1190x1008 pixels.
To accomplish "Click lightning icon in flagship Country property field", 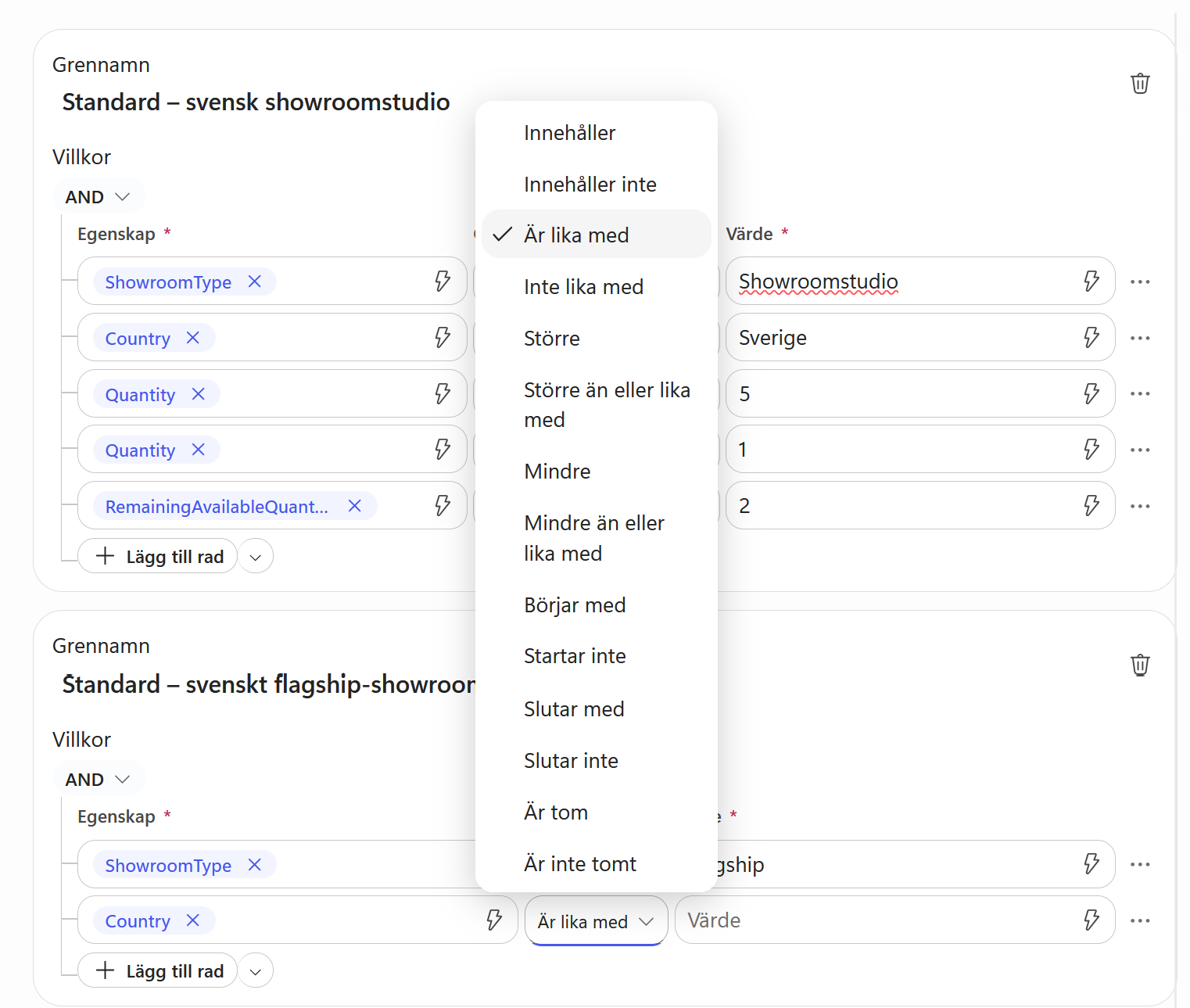I will pyautogui.click(x=494, y=920).
